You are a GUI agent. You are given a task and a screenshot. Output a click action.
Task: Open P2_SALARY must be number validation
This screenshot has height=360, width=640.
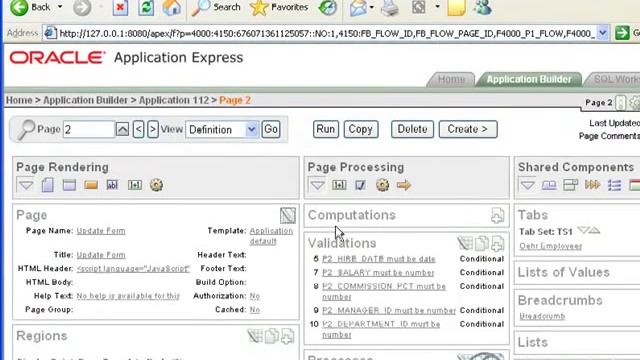tap(378, 273)
